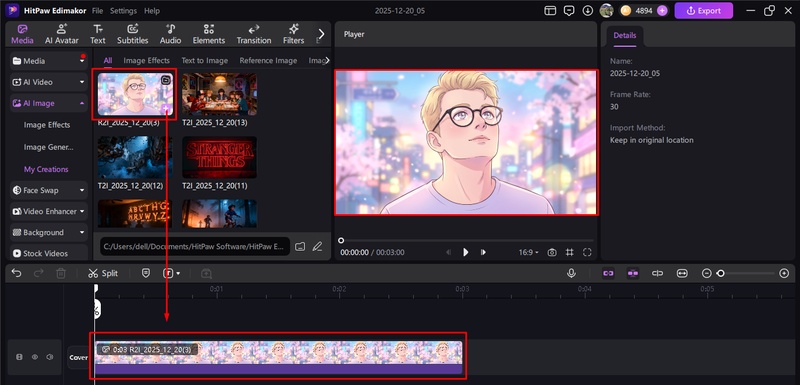The width and height of the screenshot is (800, 385).
Task: Show more creation filter tabs arrow
Action: 327,60
